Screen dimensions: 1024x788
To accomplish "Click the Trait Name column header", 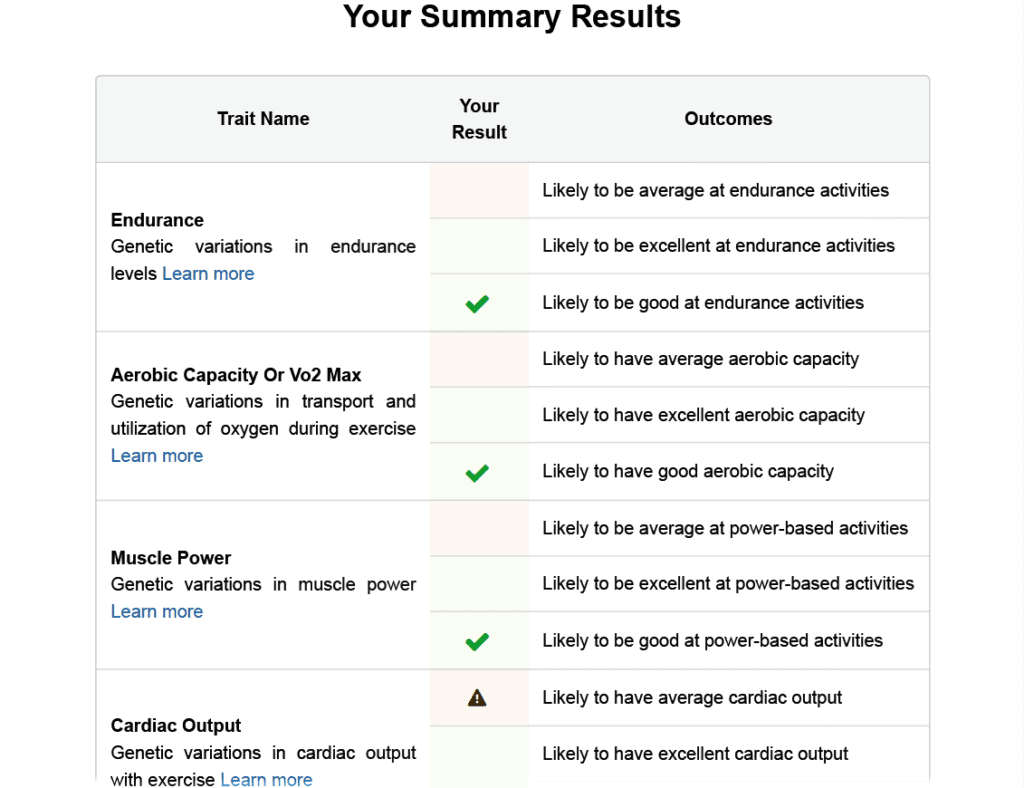I will click(x=263, y=119).
